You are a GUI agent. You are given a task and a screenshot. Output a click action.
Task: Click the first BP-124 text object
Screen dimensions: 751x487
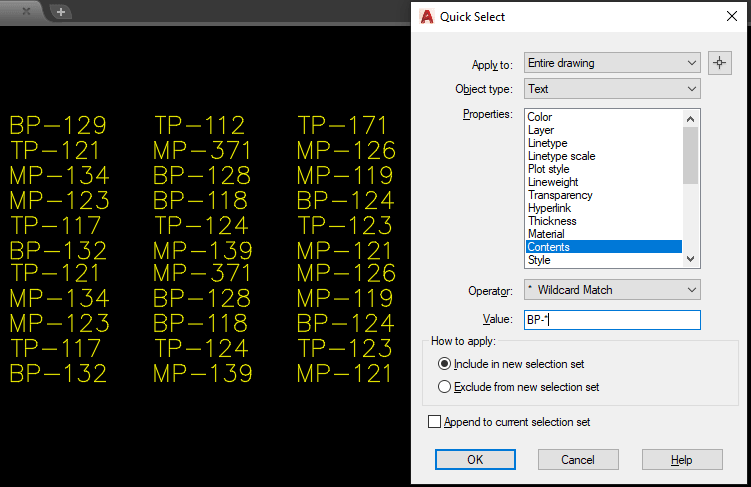tap(345, 200)
